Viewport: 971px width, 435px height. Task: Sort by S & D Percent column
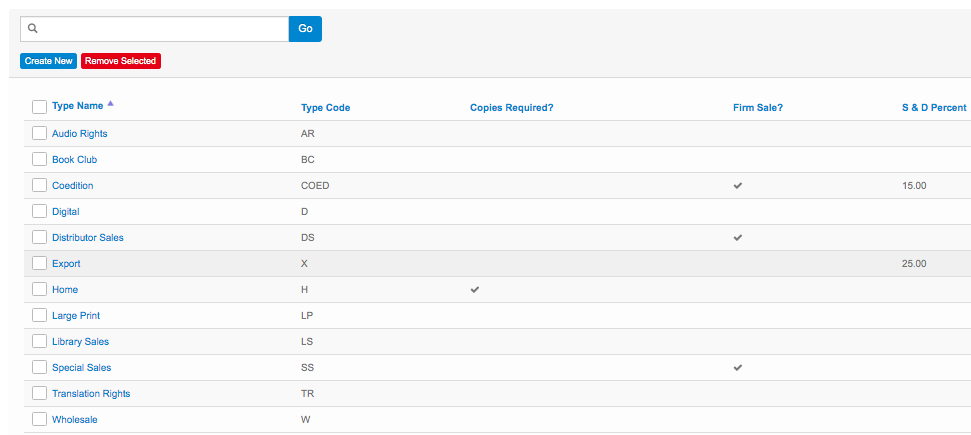click(934, 108)
